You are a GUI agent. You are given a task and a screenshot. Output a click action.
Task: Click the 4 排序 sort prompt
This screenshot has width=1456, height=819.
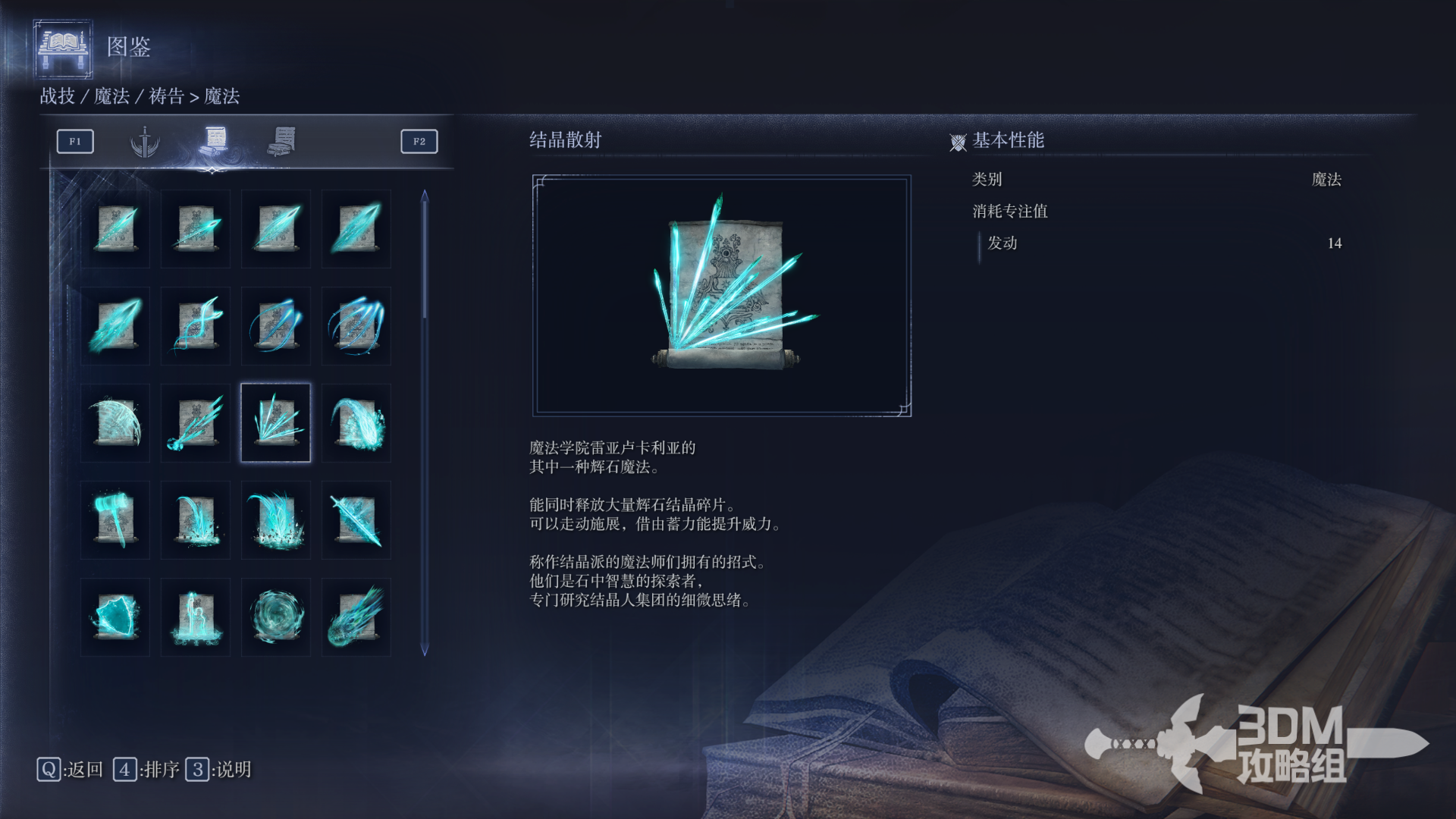coord(146,770)
